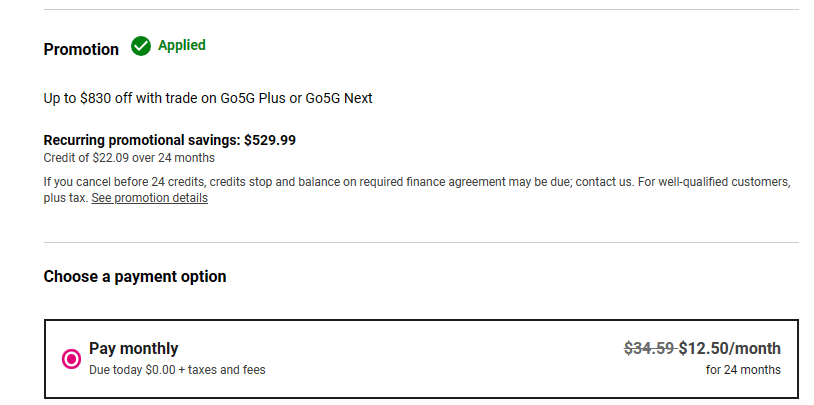The image size is (814, 405).
Task: Click 'Due today $0.00 + taxes and fees'
Action: click(177, 370)
